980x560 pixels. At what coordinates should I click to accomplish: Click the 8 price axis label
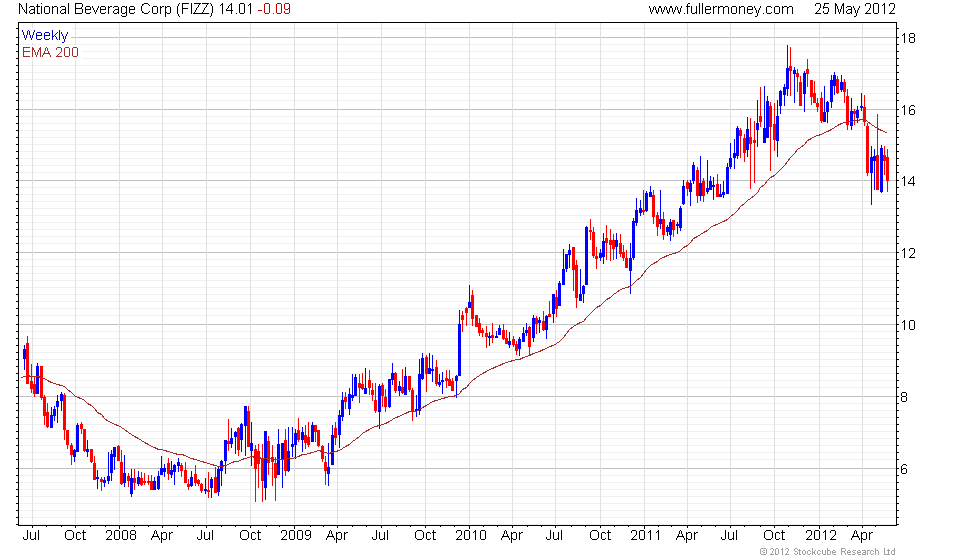908,398
